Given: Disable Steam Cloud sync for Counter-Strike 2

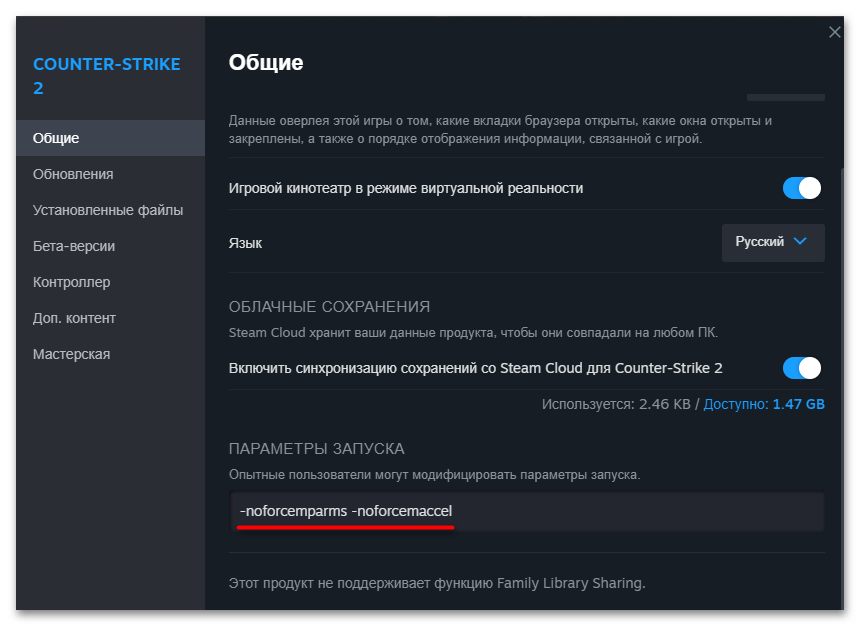Looking at the screenshot, I should coord(801,368).
